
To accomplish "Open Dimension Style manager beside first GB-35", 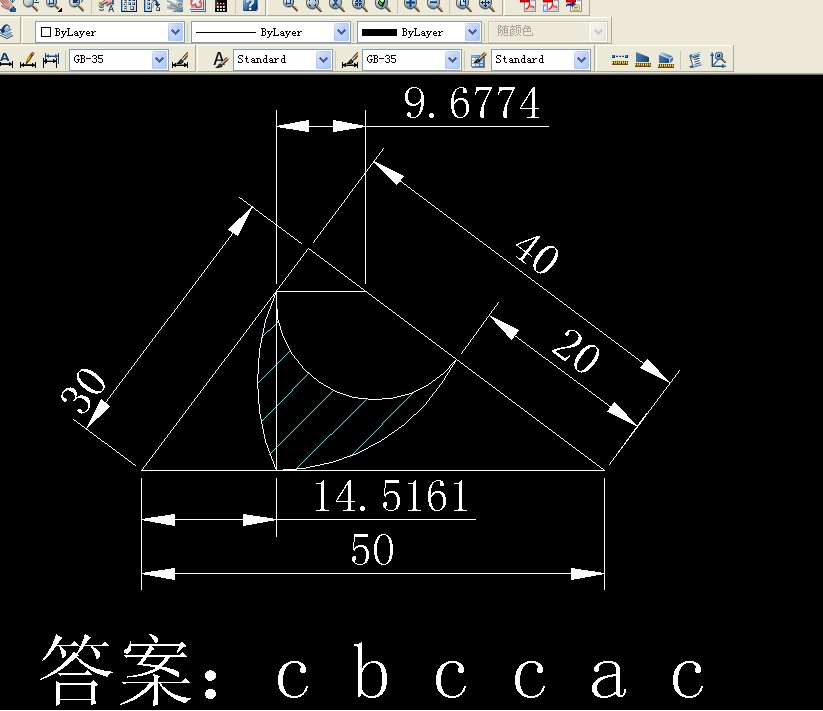I will (x=180, y=60).
